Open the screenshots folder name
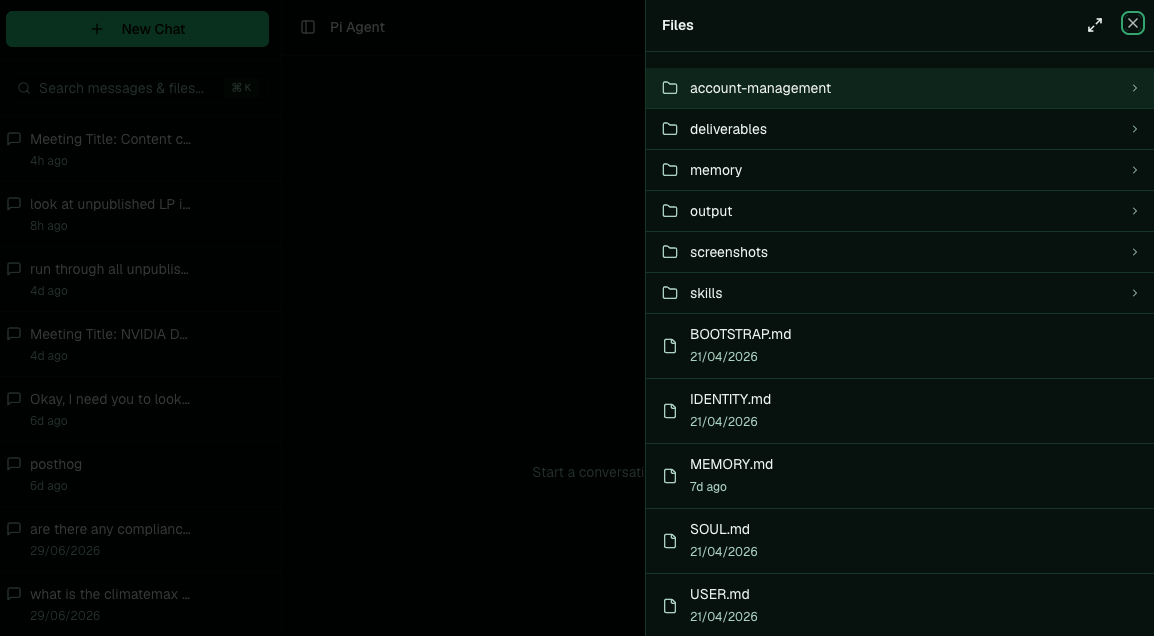 point(729,252)
